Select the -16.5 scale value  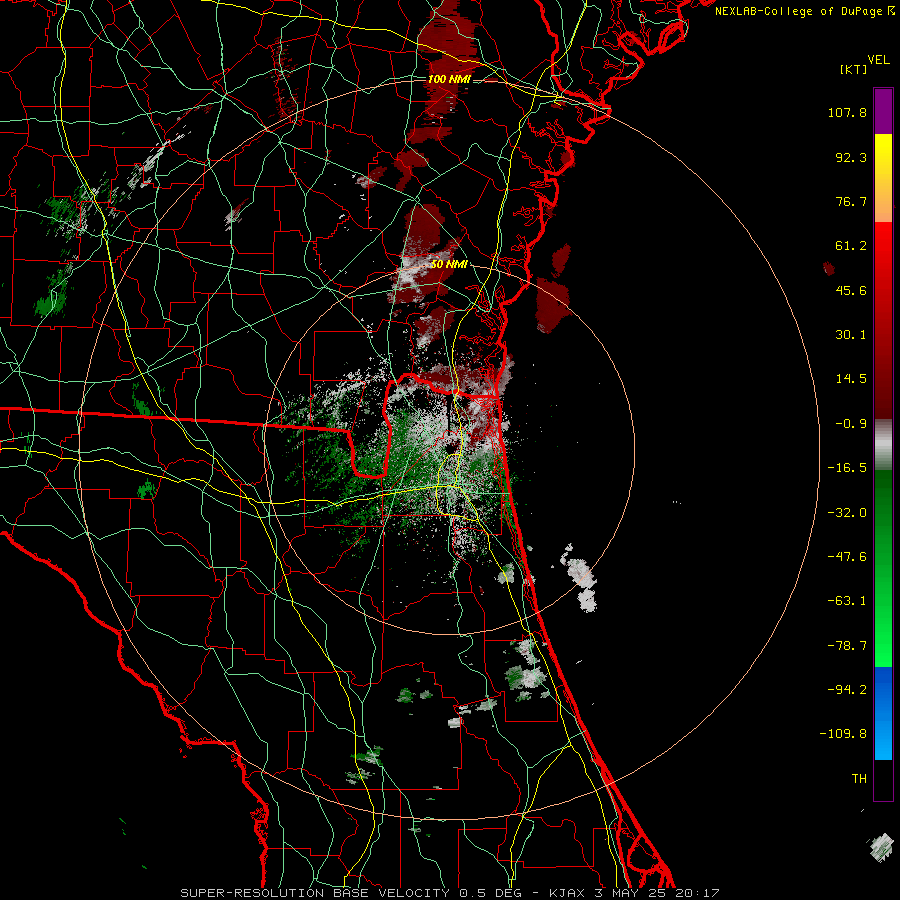click(x=847, y=468)
